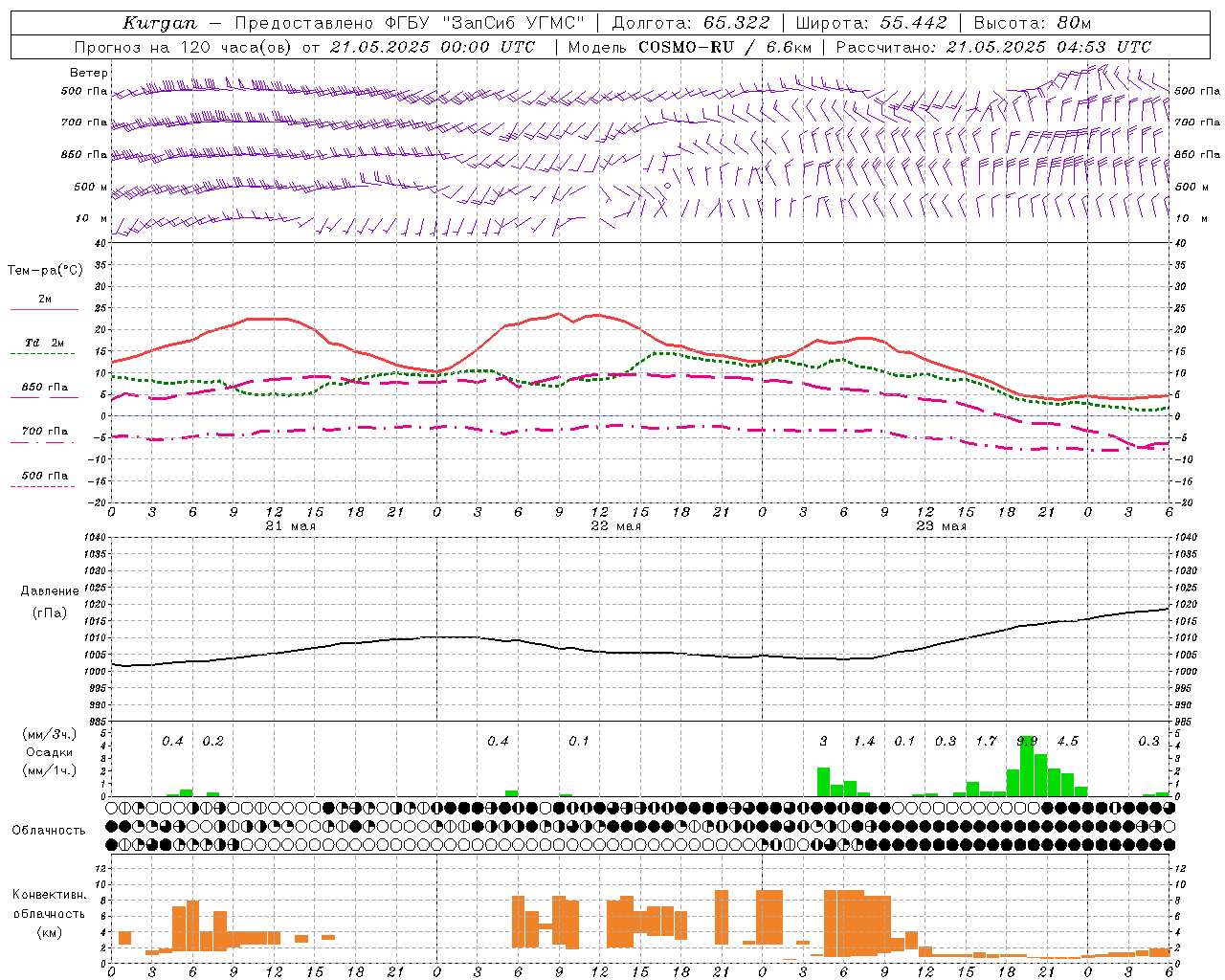Click the 3-hour precipitation value "1.7"

coord(986,742)
